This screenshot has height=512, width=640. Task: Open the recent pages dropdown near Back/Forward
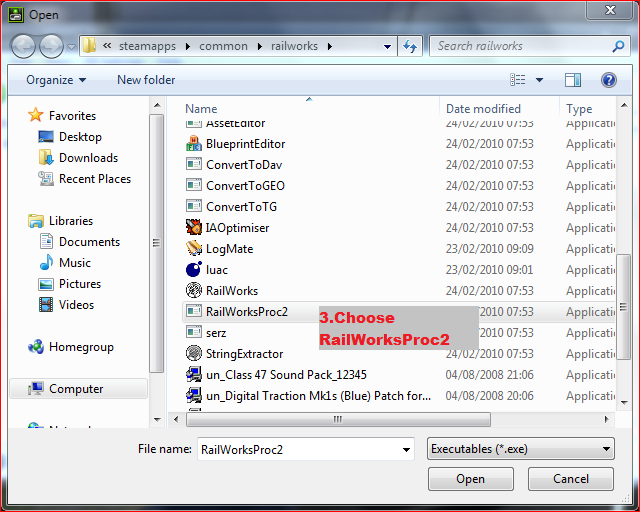(x=71, y=47)
